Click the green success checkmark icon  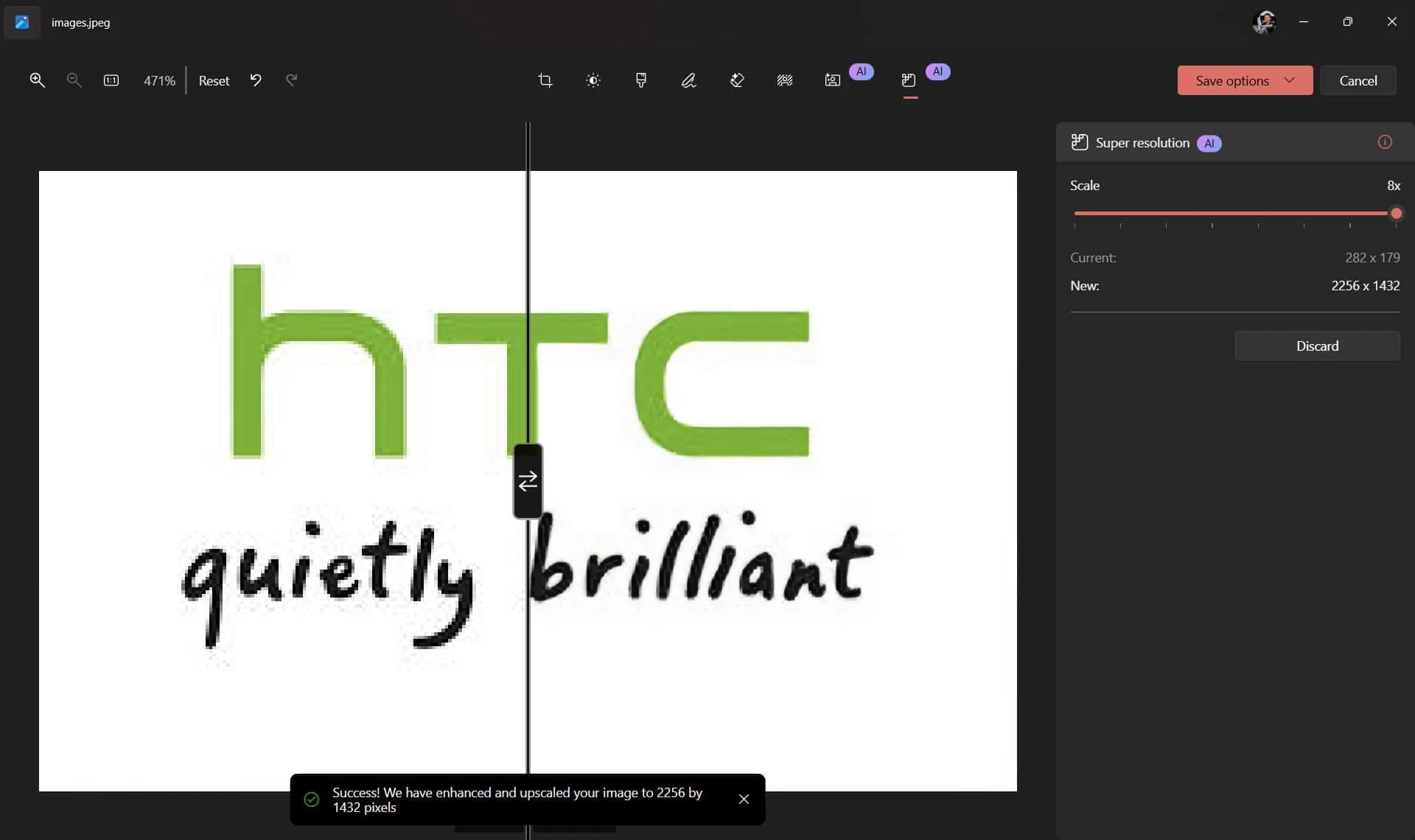click(312, 799)
